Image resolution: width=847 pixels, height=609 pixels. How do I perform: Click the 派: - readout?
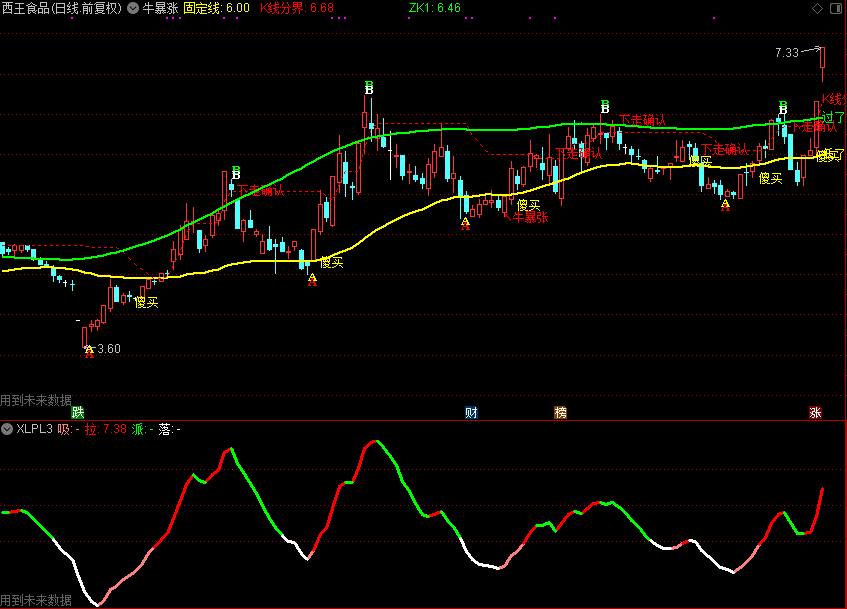[143, 429]
